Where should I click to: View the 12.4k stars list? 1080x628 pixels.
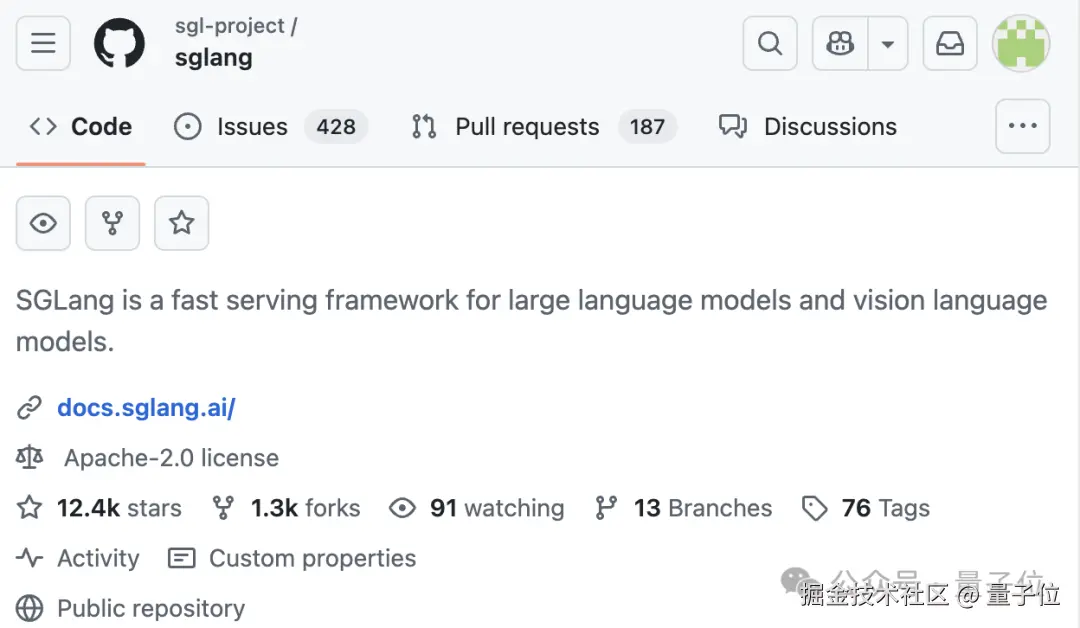point(119,508)
